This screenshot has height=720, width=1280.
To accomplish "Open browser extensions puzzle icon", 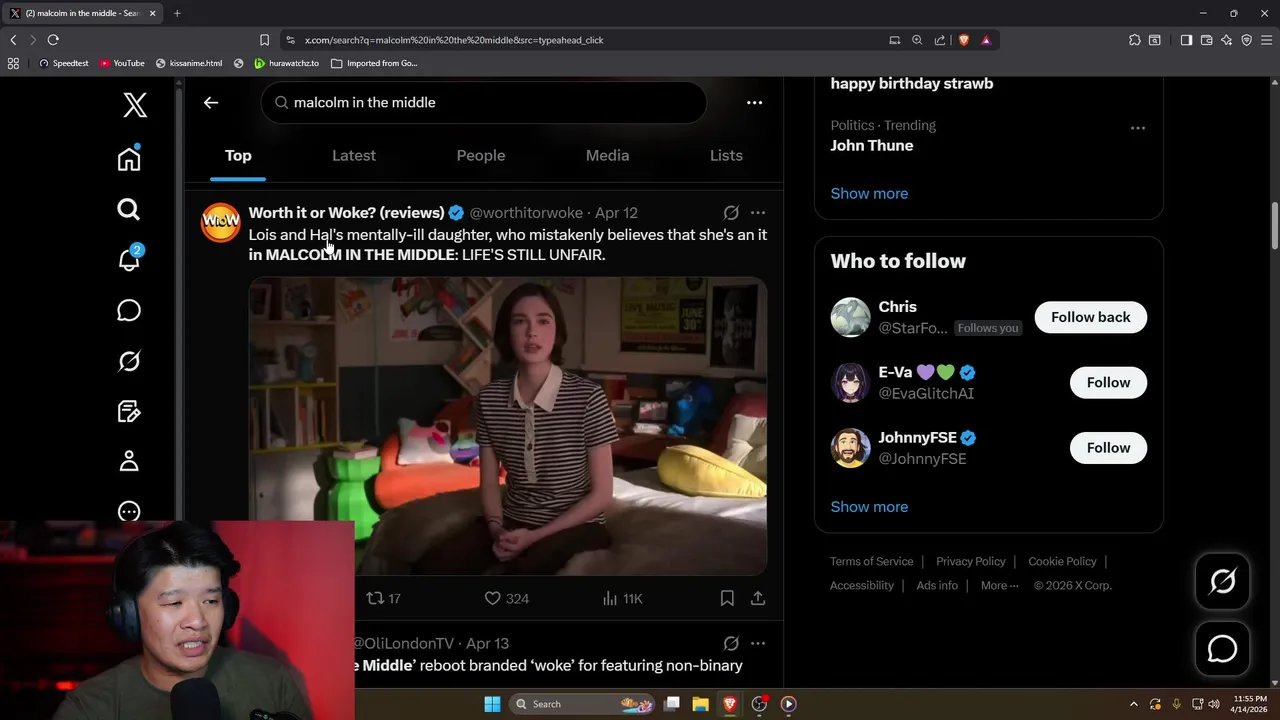I will [x=1134, y=40].
